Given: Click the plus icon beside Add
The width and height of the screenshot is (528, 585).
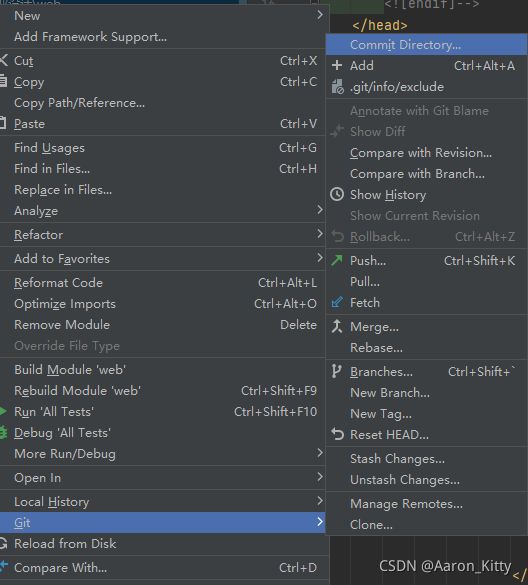Looking at the screenshot, I should coord(337,66).
